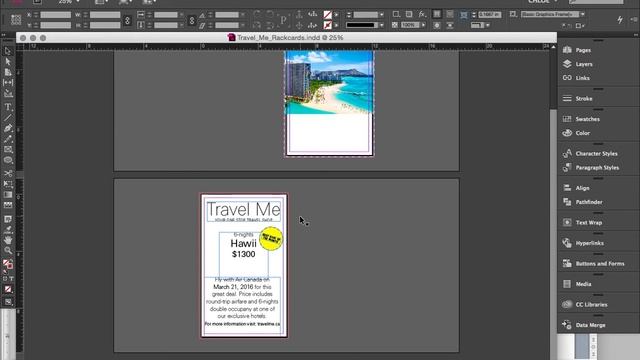Select the Eyedropper tool
The image size is (640, 360).
click(8, 229)
